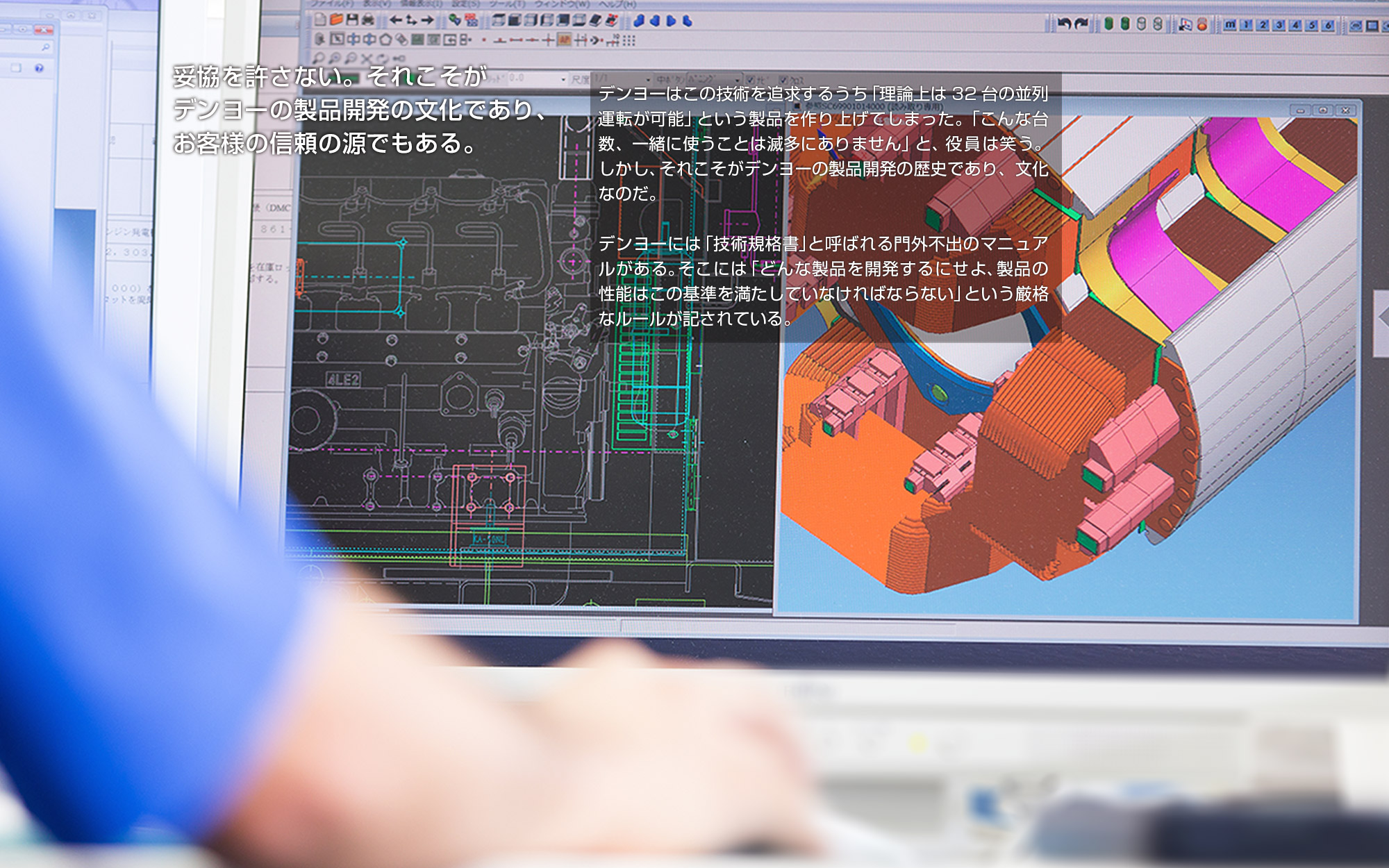Choose the boxed arrow selection tool
Screen dimensions: 1389x868
point(337,40)
